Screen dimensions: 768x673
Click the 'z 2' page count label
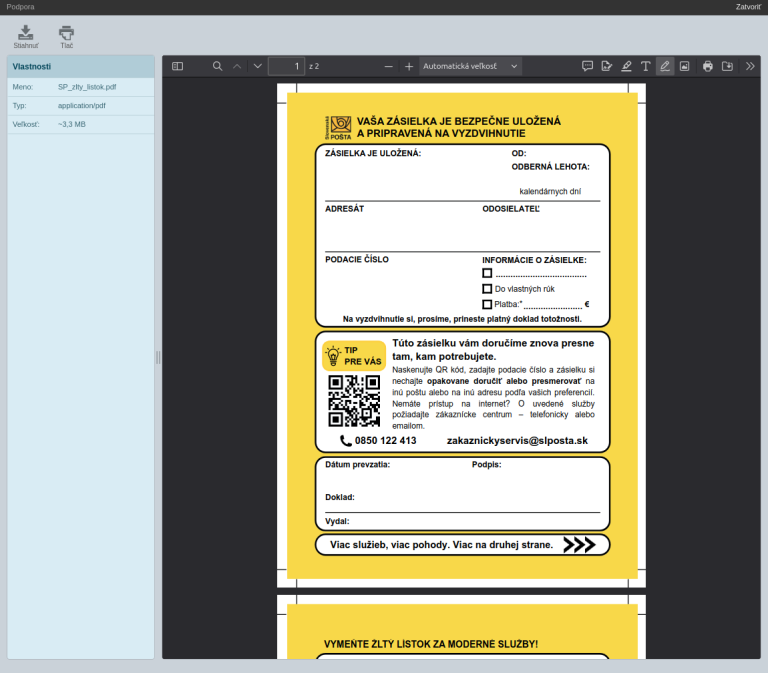314,66
